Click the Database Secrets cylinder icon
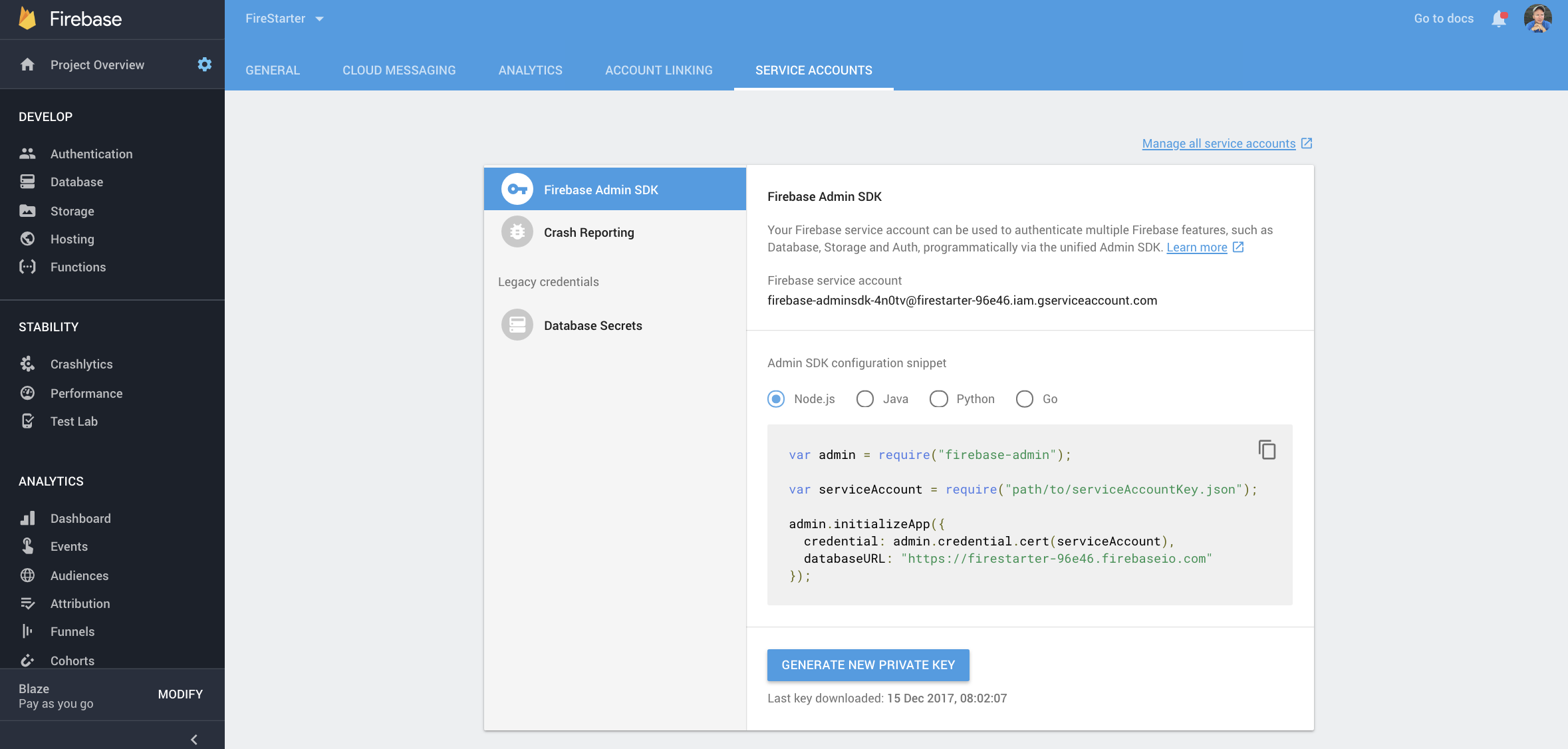Screen dimensions: 1568x749 click(517, 325)
